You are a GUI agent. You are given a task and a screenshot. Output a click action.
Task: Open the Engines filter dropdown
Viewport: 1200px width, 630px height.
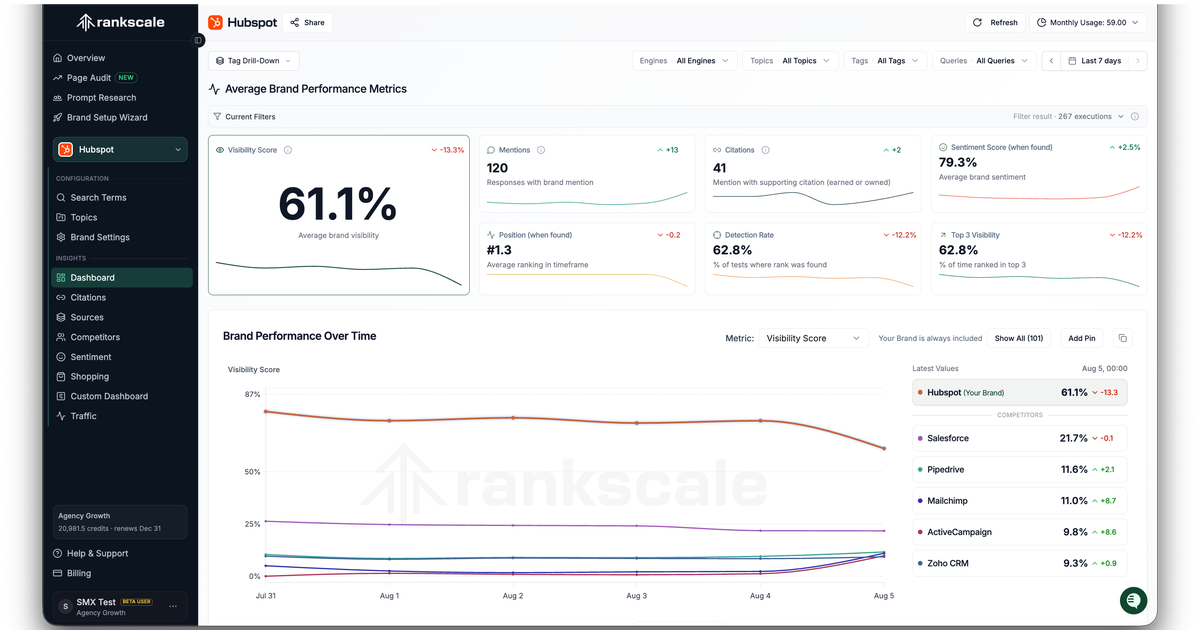(686, 61)
